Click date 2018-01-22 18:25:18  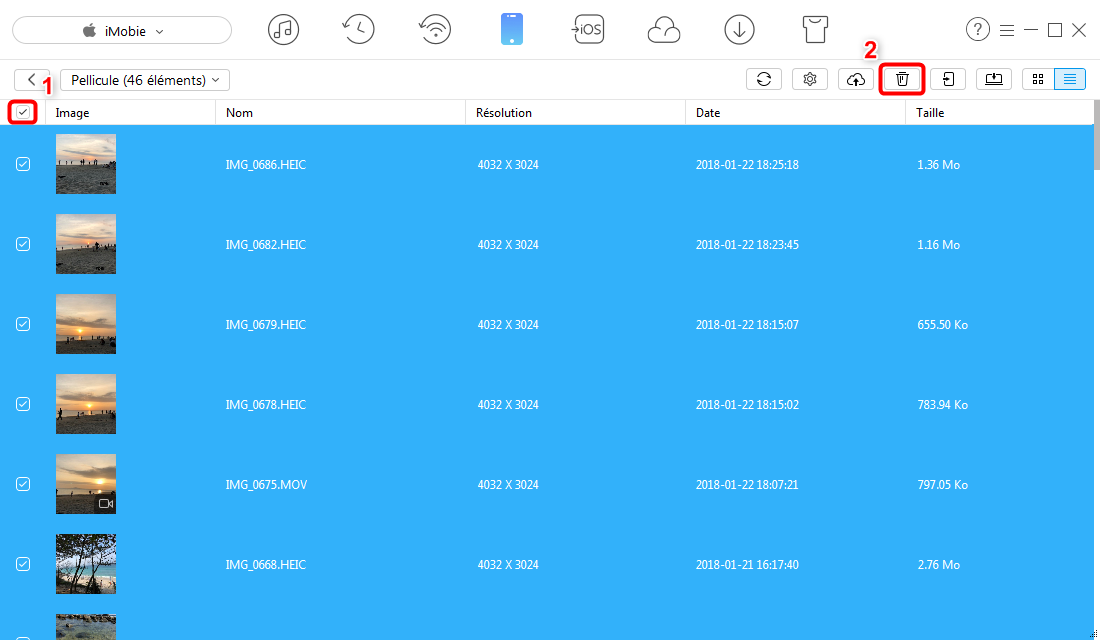(747, 165)
